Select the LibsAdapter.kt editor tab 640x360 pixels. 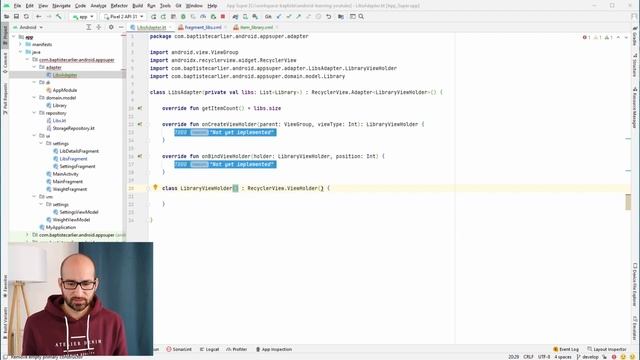[x=151, y=27]
